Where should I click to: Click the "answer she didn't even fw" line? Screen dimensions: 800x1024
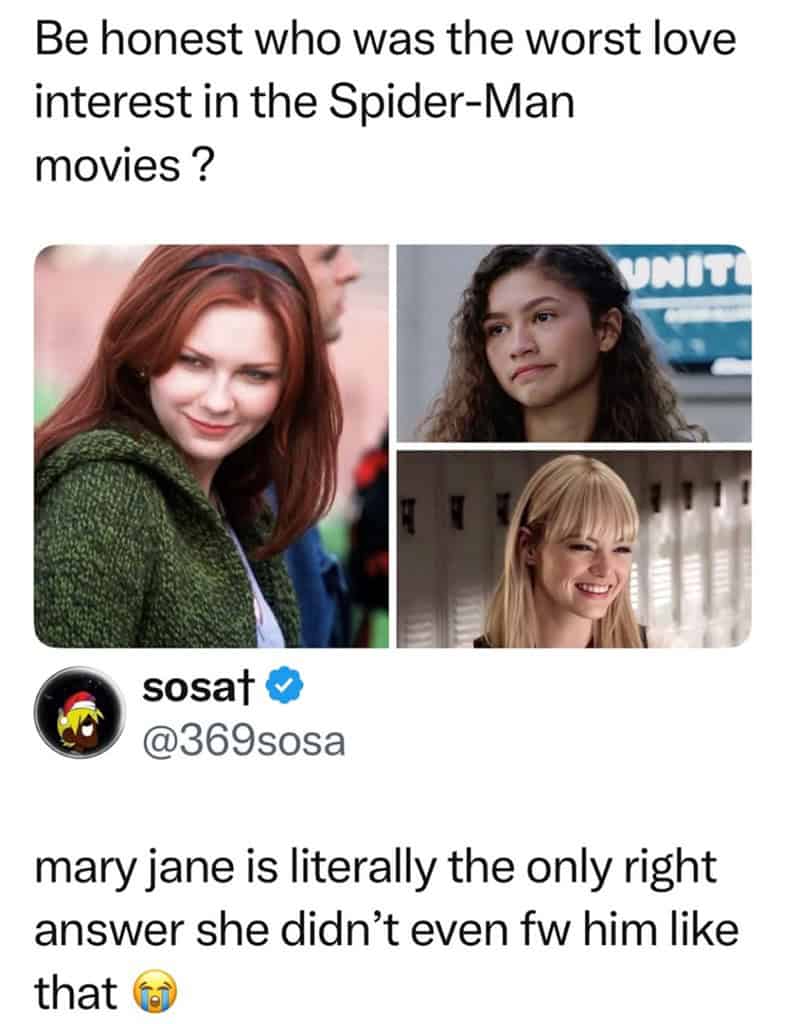pyautogui.click(x=306, y=930)
